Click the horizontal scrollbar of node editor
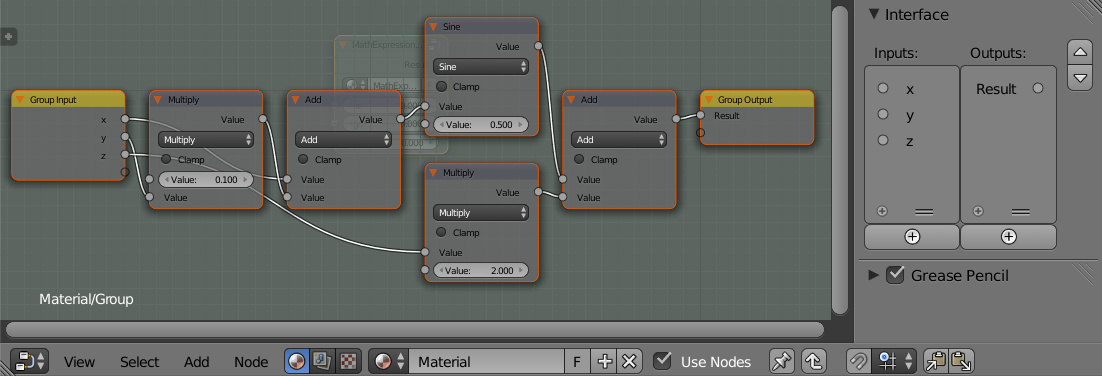Image resolution: width=1102 pixels, height=376 pixels. click(x=415, y=330)
